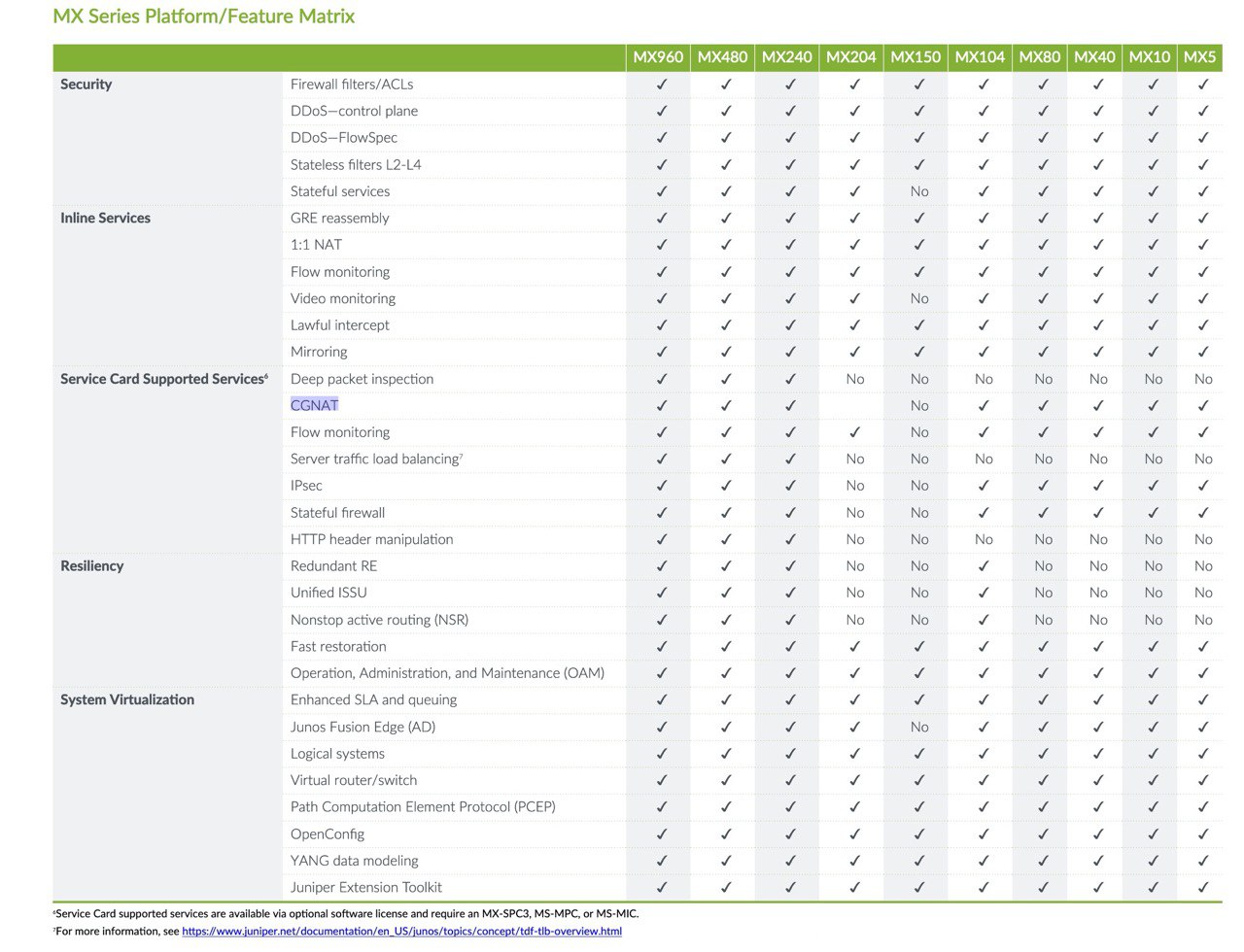1244x952 pixels.
Task: Click the System Virtualization category label
Action: coord(127,699)
